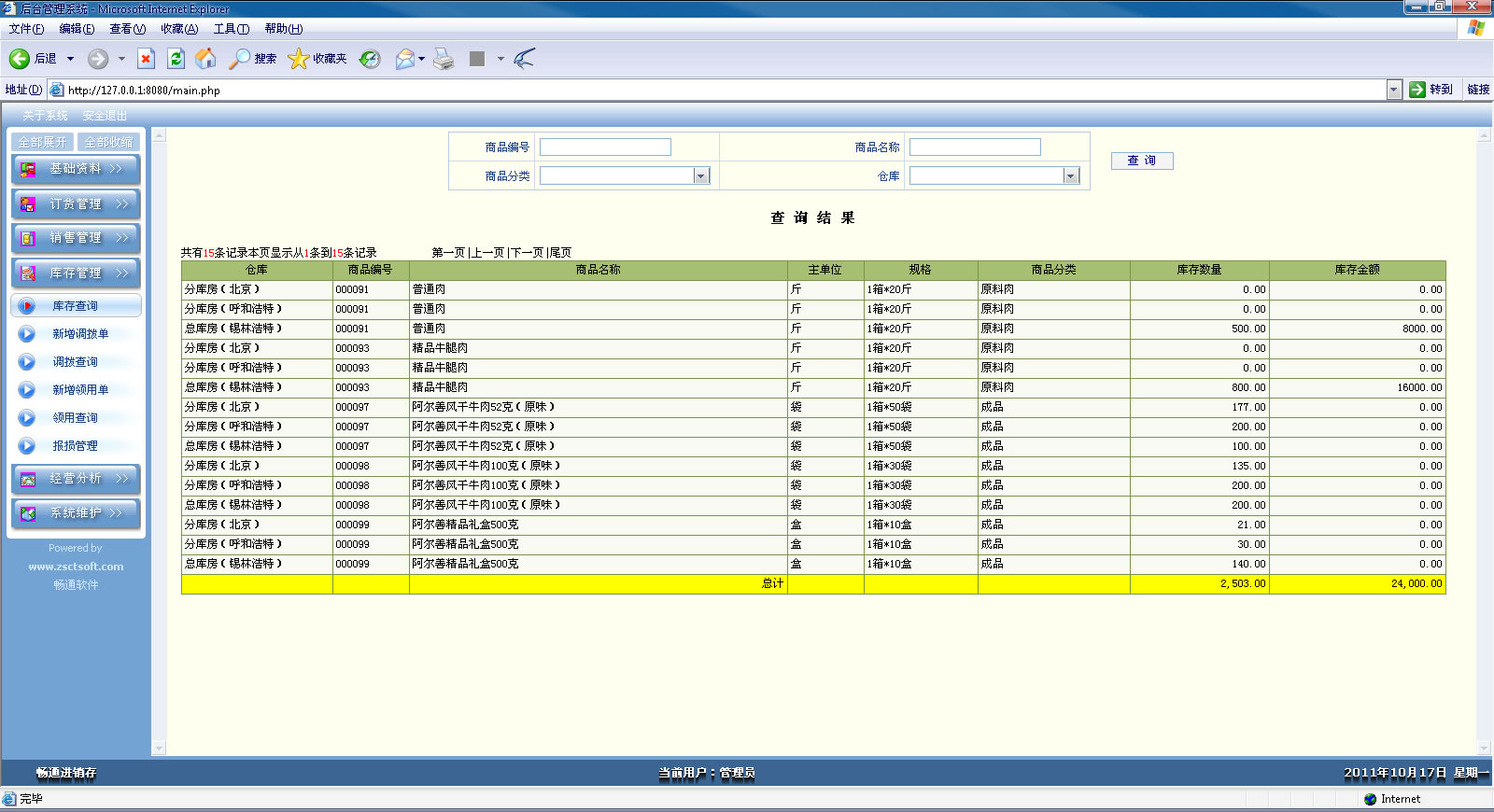Image resolution: width=1494 pixels, height=812 pixels.
Task: Open the 报损管理 sidebar link
Action: coord(76,446)
